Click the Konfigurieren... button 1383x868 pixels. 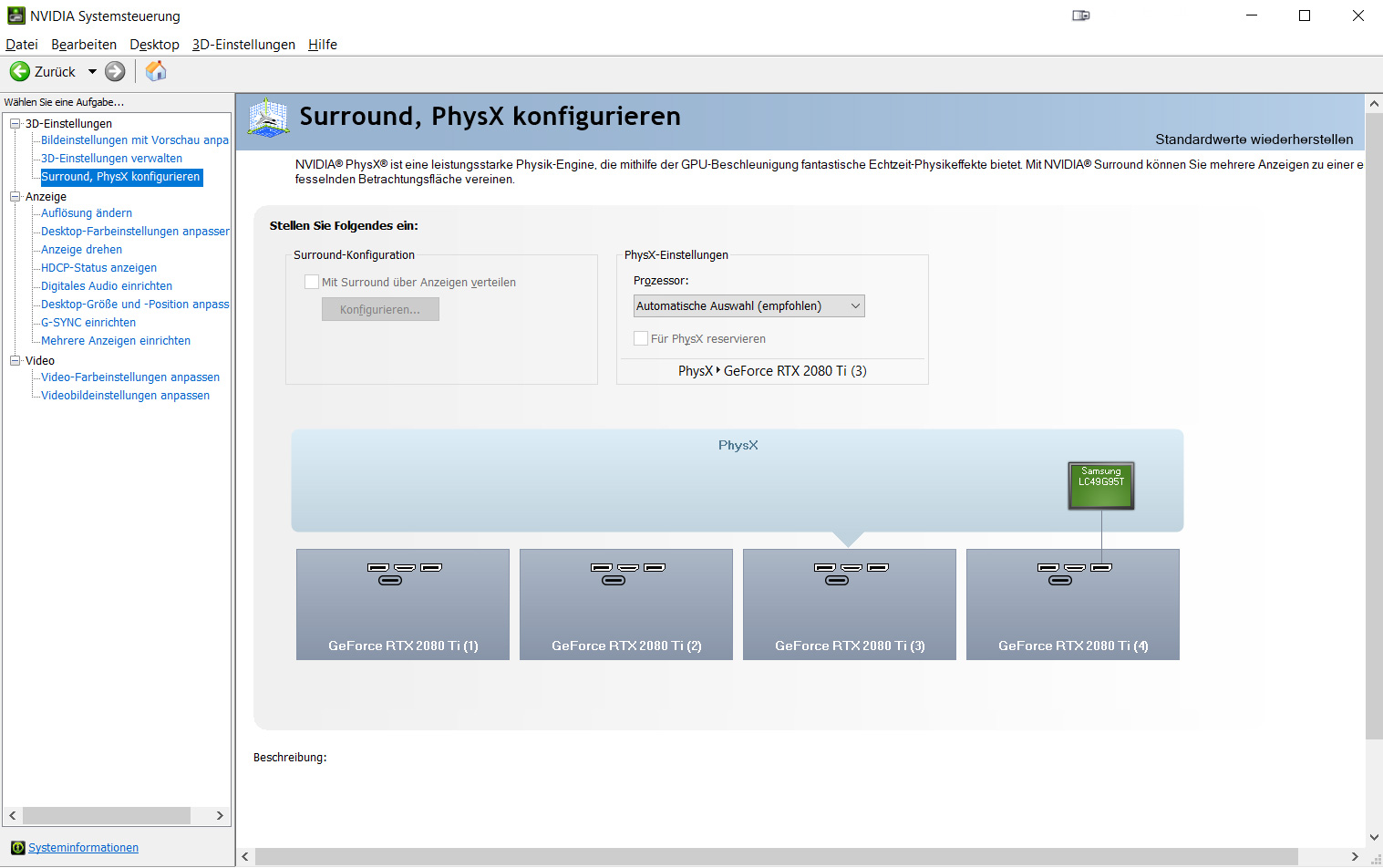pyautogui.click(x=380, y=309)
